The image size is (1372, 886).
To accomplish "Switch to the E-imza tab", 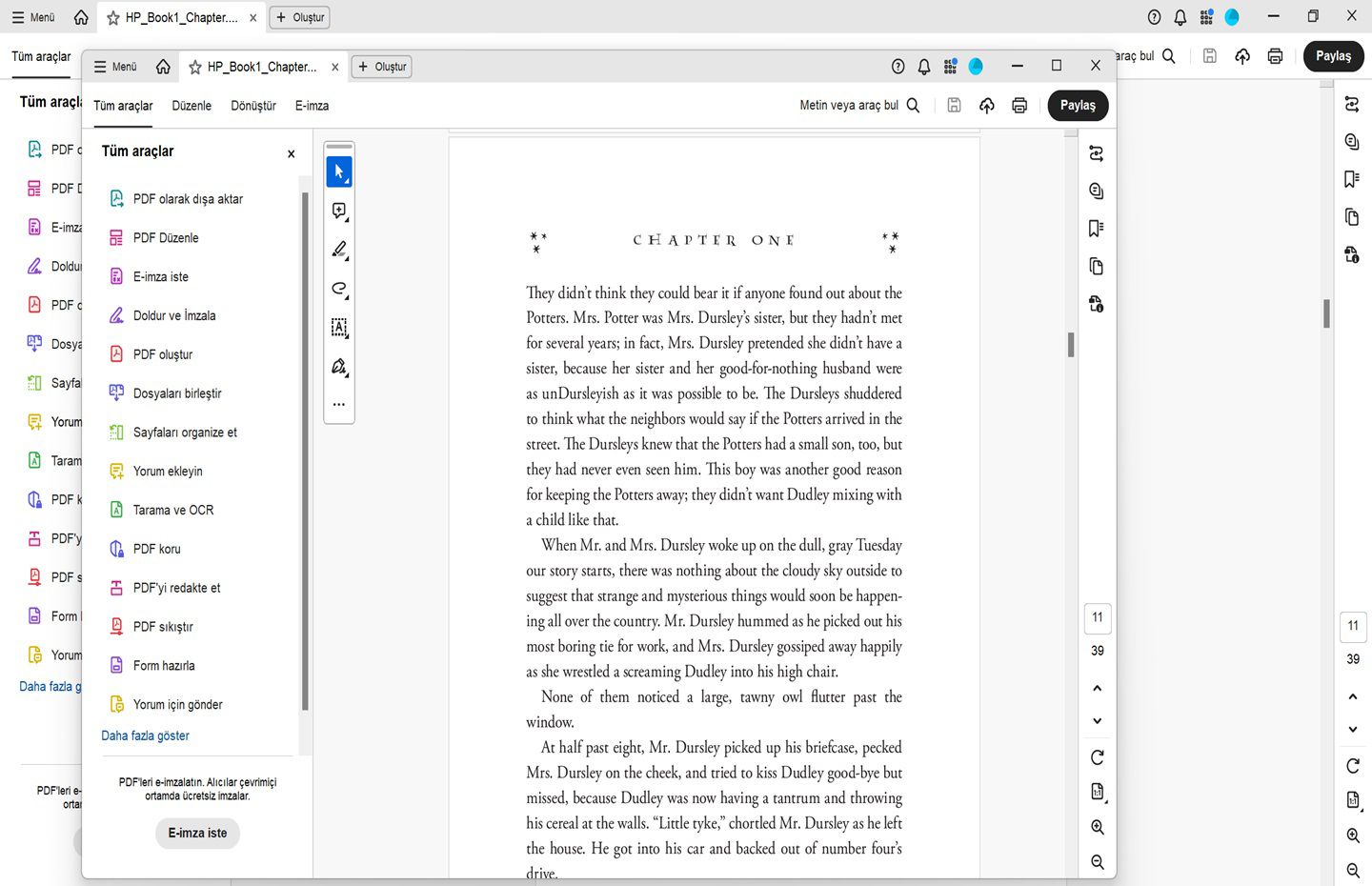I will pyautogui.click(x=312, y=106).
